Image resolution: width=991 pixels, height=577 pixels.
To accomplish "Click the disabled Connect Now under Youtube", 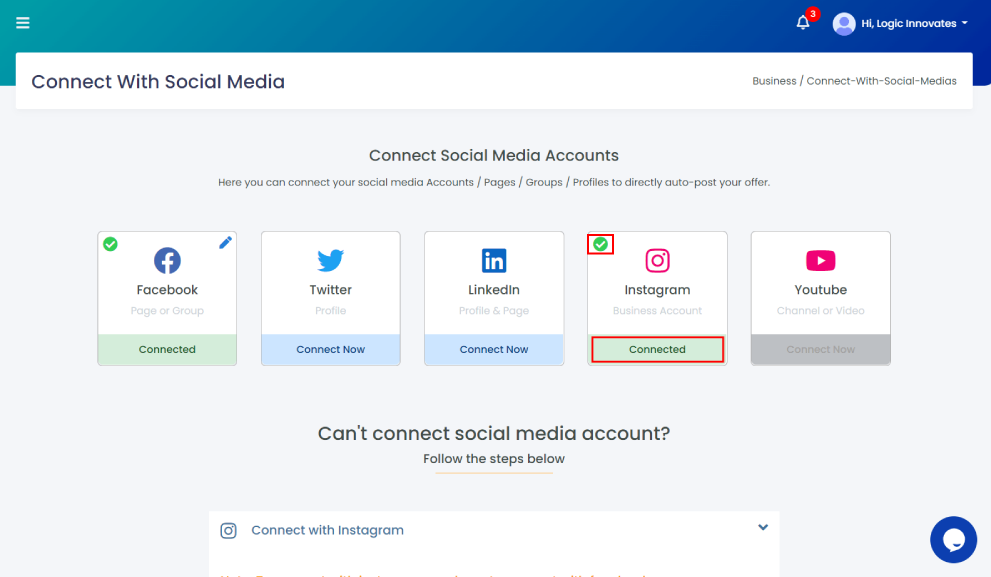I will click(821, 349).
